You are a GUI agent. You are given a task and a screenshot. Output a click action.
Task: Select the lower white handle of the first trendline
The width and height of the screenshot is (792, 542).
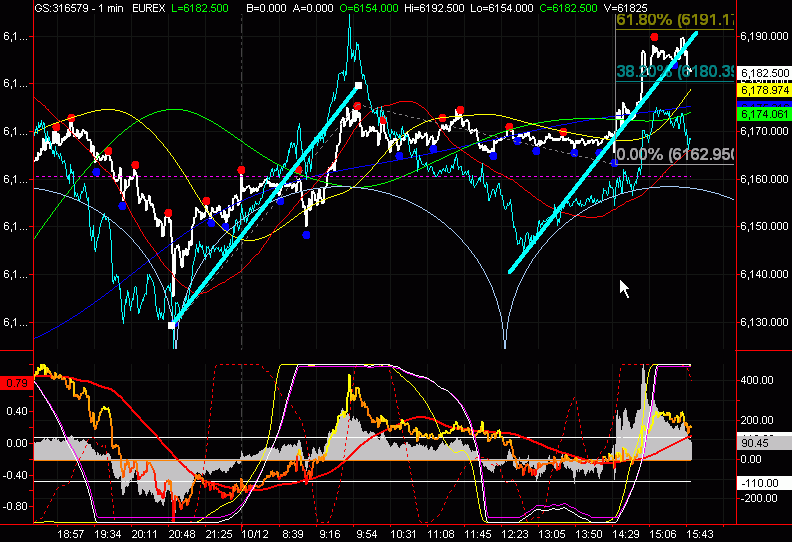pyautogui.click(x=172, y=325)
